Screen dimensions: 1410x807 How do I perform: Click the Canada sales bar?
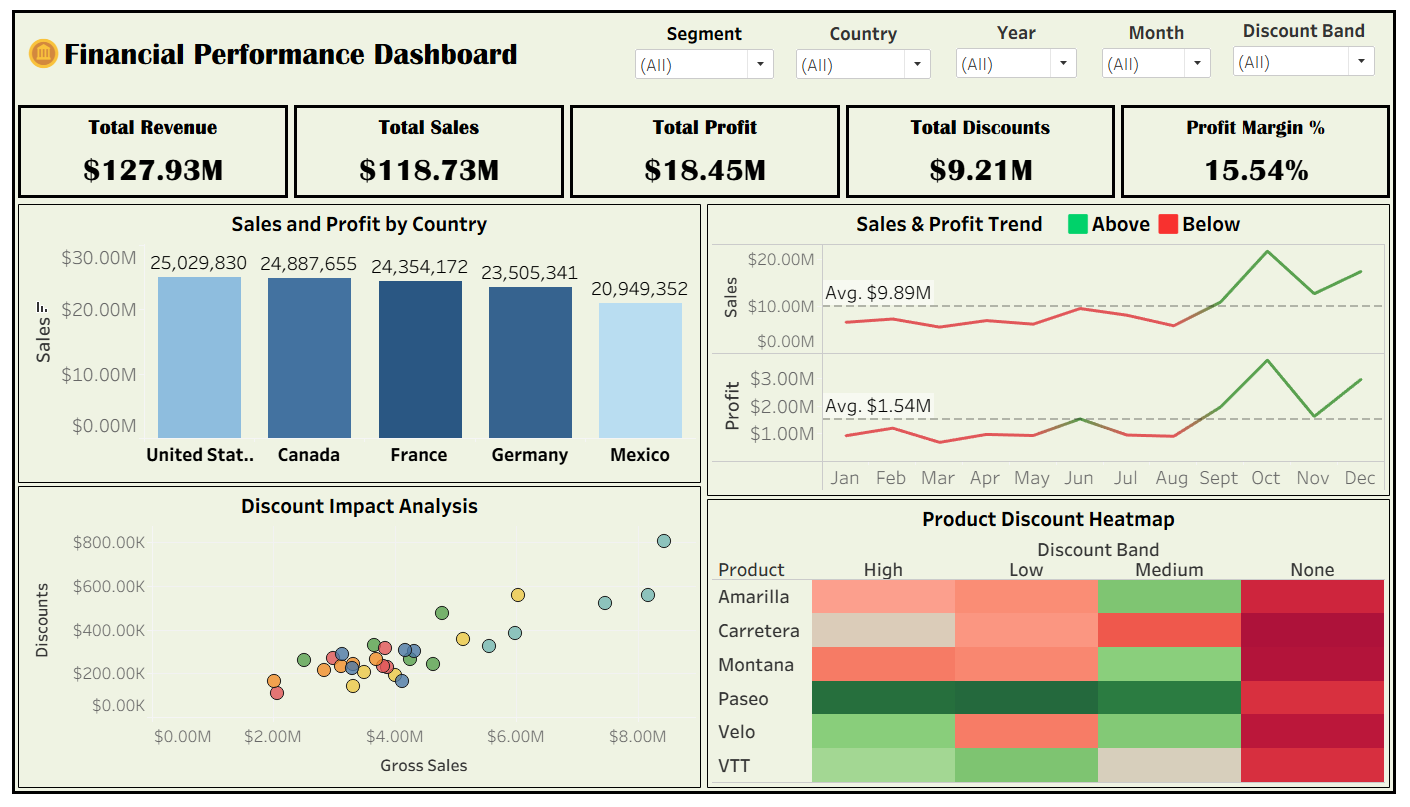[x=309, y=358]
